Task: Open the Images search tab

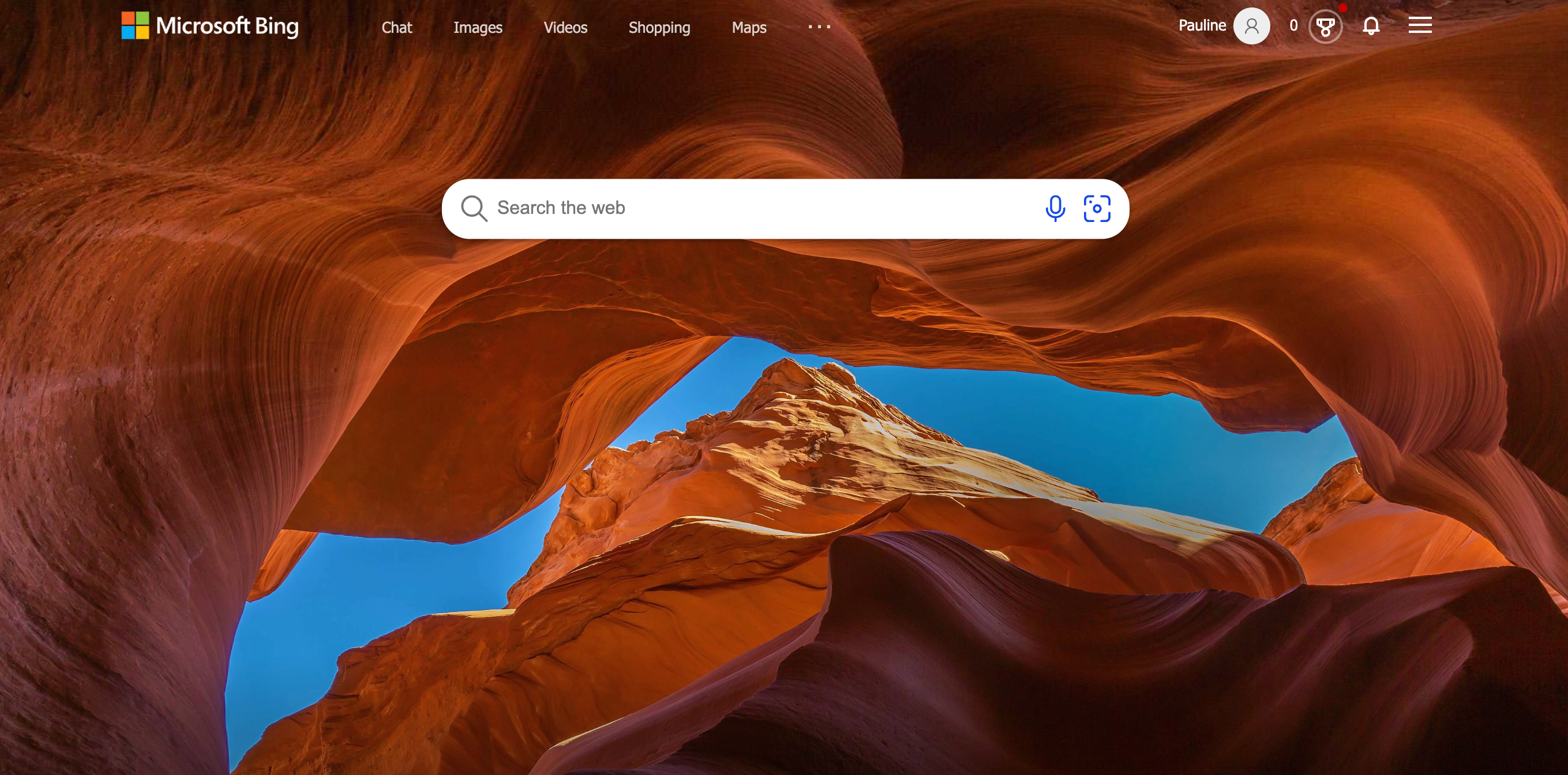Action: [478, 27]
